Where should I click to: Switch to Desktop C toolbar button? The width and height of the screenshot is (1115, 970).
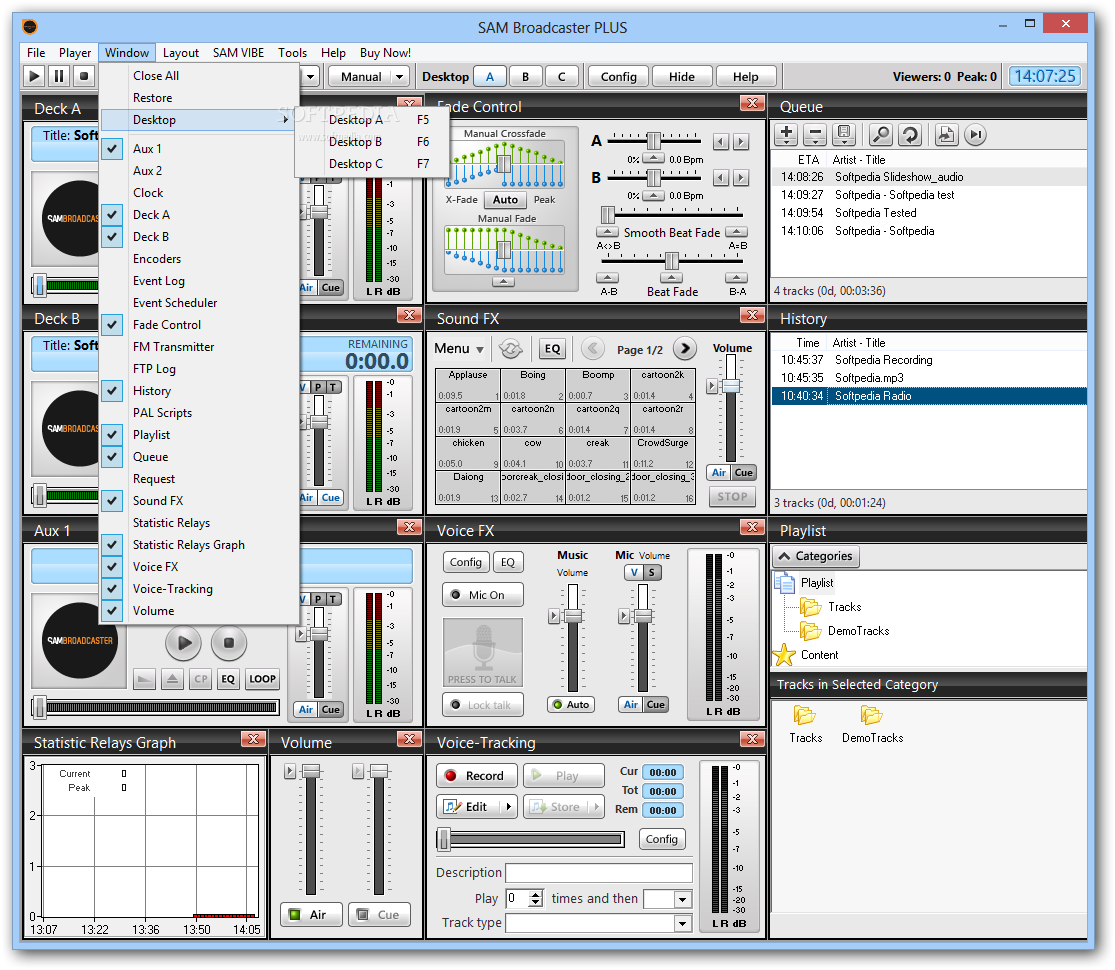point(562,77)
